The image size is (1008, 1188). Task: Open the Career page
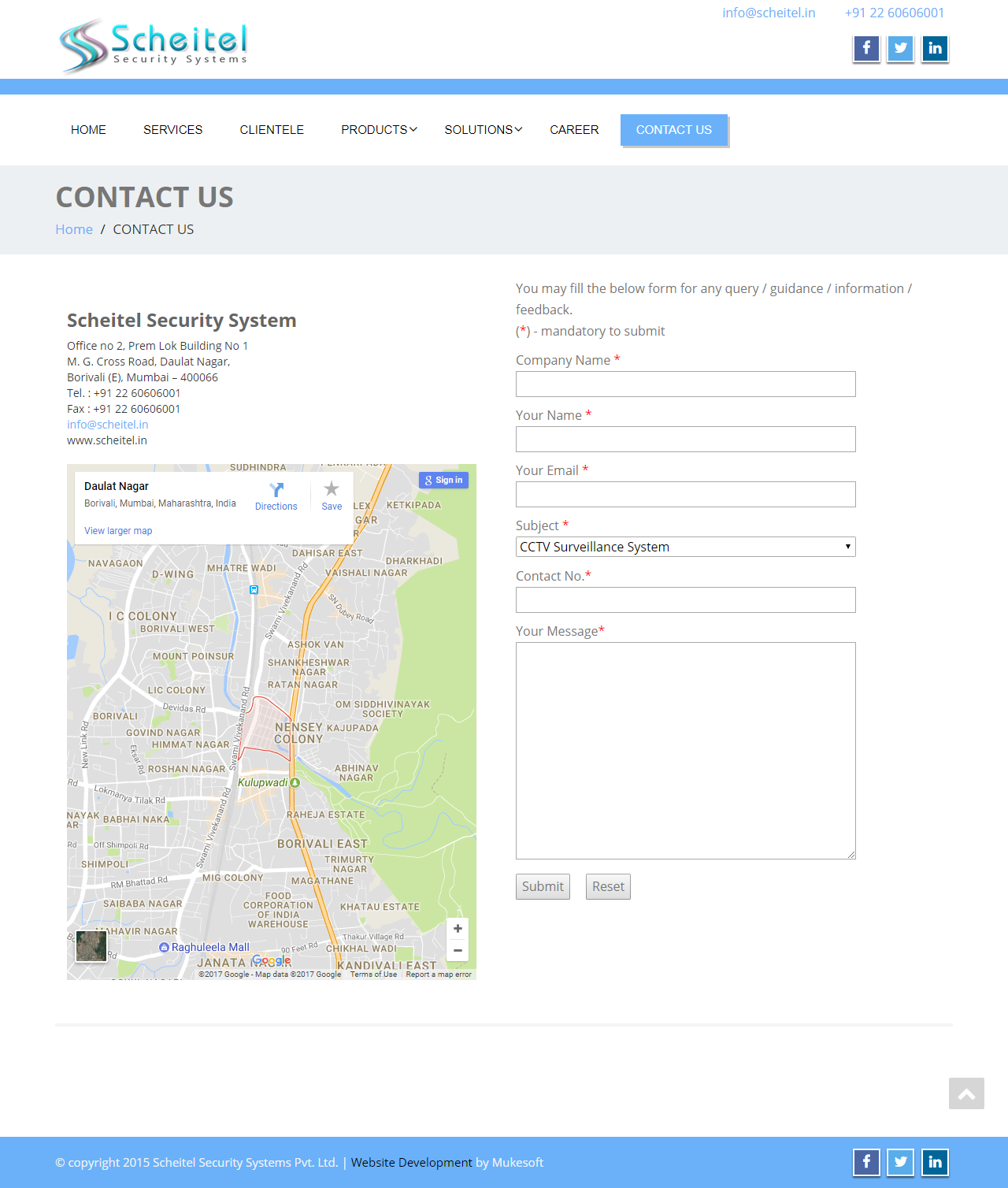click(574, 130)
